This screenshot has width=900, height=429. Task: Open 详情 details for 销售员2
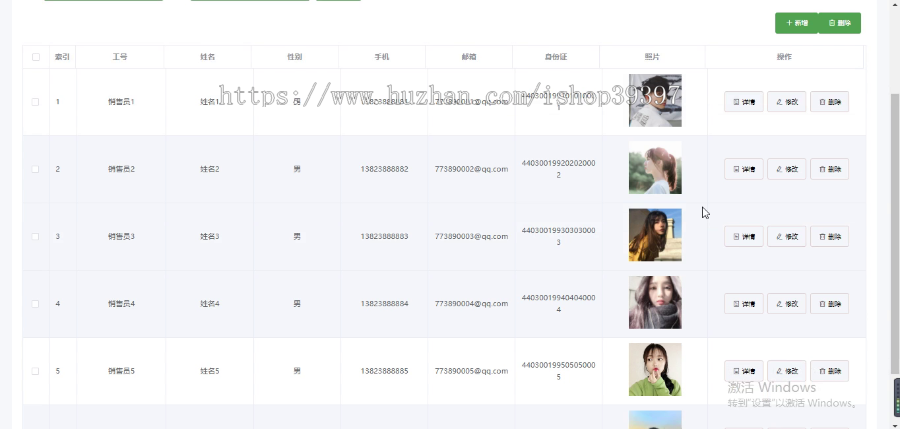pyautogui.click(x=744, y=169)
